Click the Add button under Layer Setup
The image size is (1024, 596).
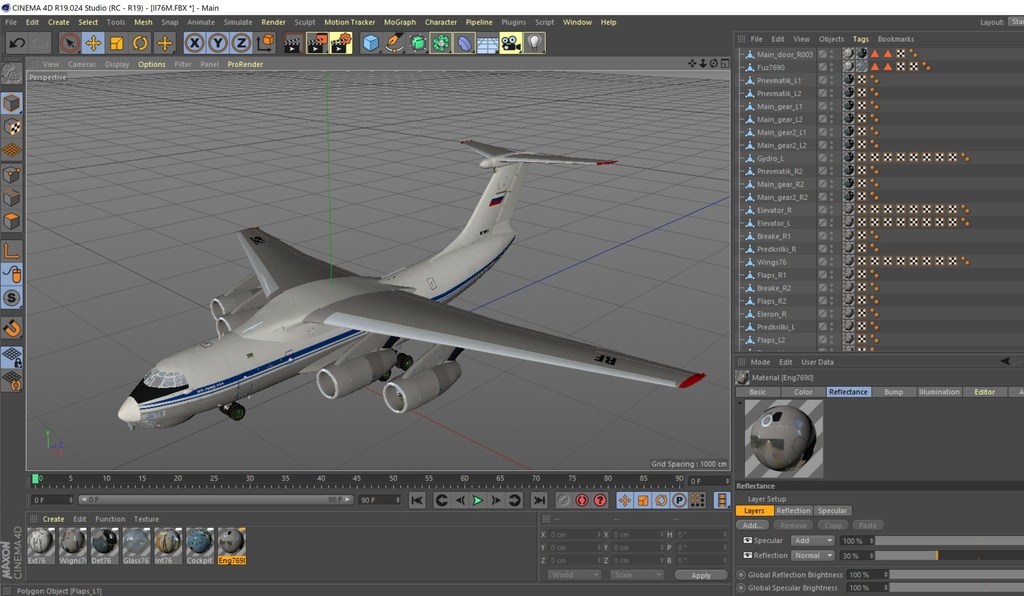click(x=752, y=525)
